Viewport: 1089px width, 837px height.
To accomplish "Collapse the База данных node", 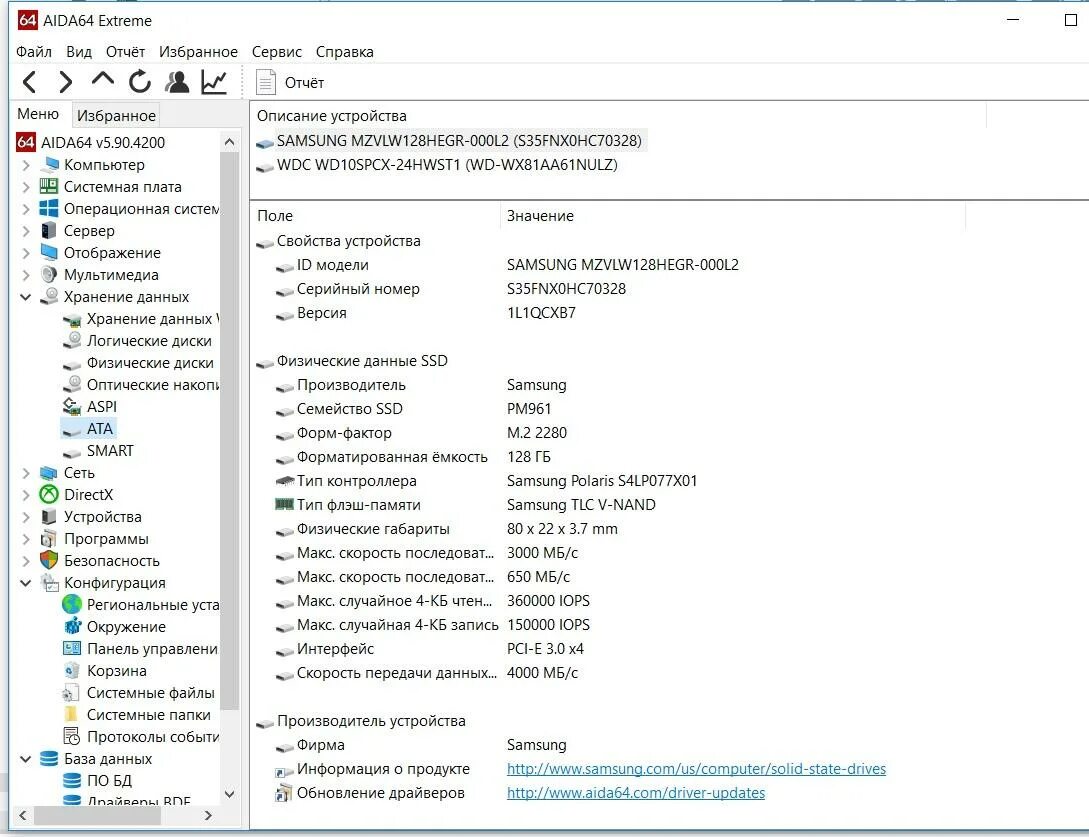I will click(x=26, y=759).
